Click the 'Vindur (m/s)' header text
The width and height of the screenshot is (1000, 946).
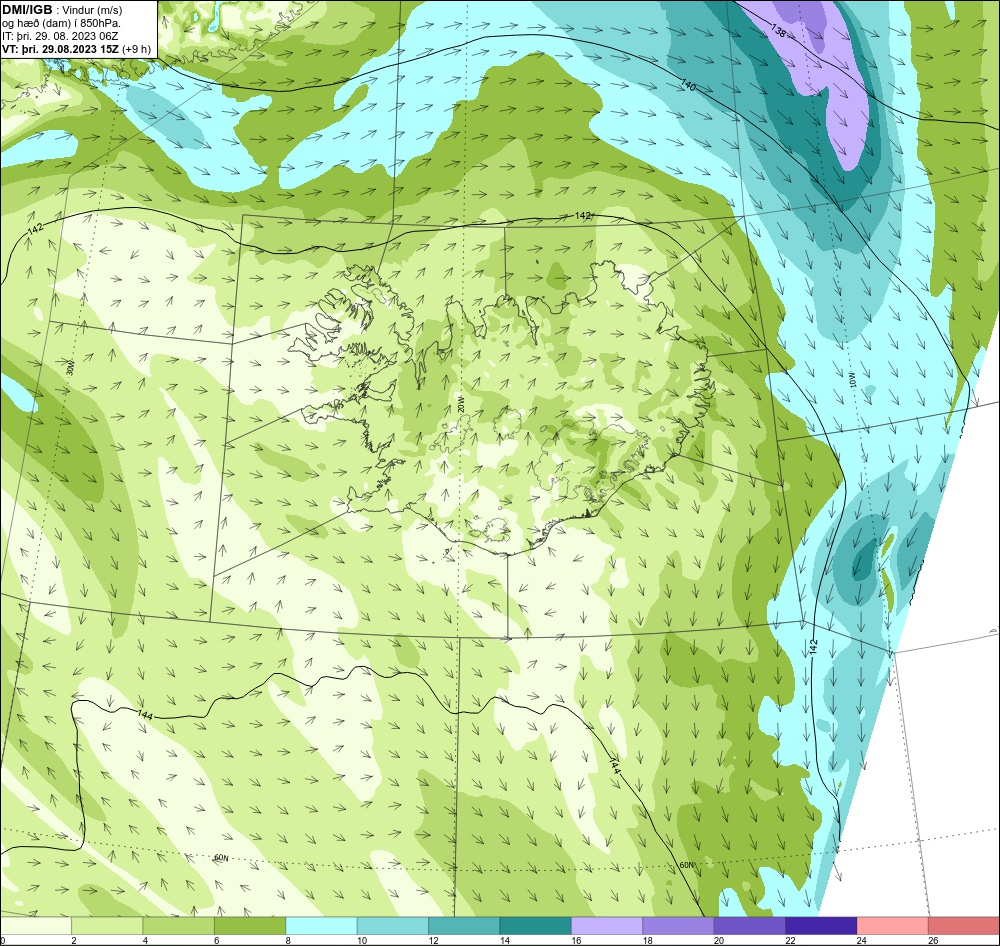click(94, 10)
